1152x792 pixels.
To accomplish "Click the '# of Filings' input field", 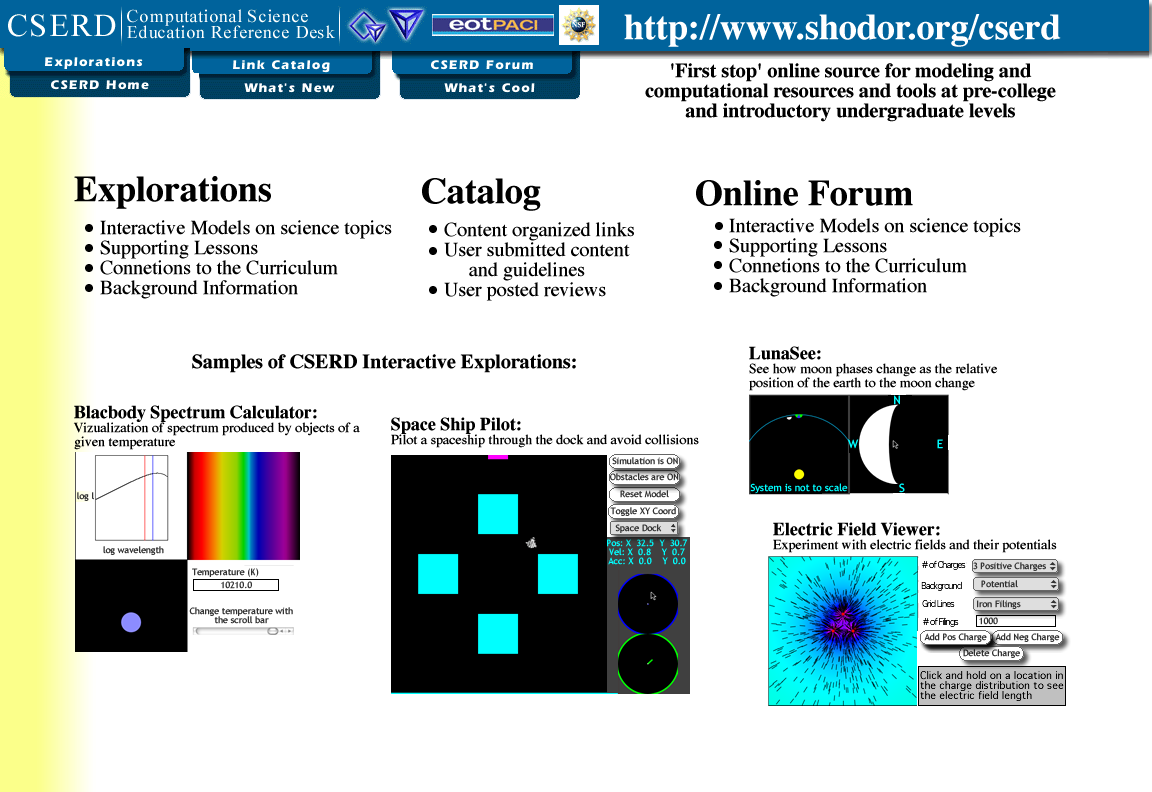I will pyautogui.click(x=1015, y=622).
